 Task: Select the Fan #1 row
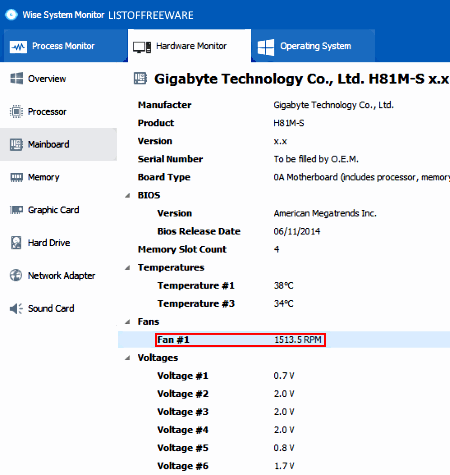coord(284,339)
